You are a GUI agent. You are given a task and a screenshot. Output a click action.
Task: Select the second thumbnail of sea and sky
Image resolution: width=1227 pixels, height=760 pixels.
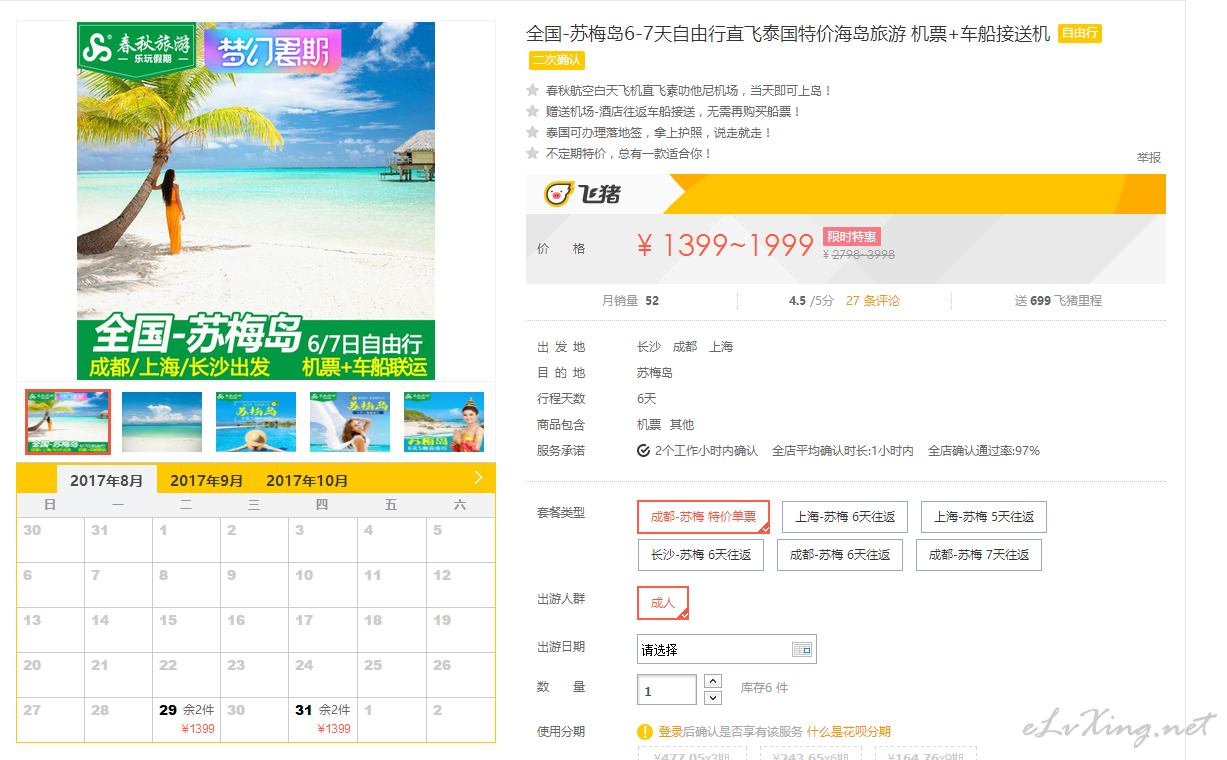pos(162,422)
